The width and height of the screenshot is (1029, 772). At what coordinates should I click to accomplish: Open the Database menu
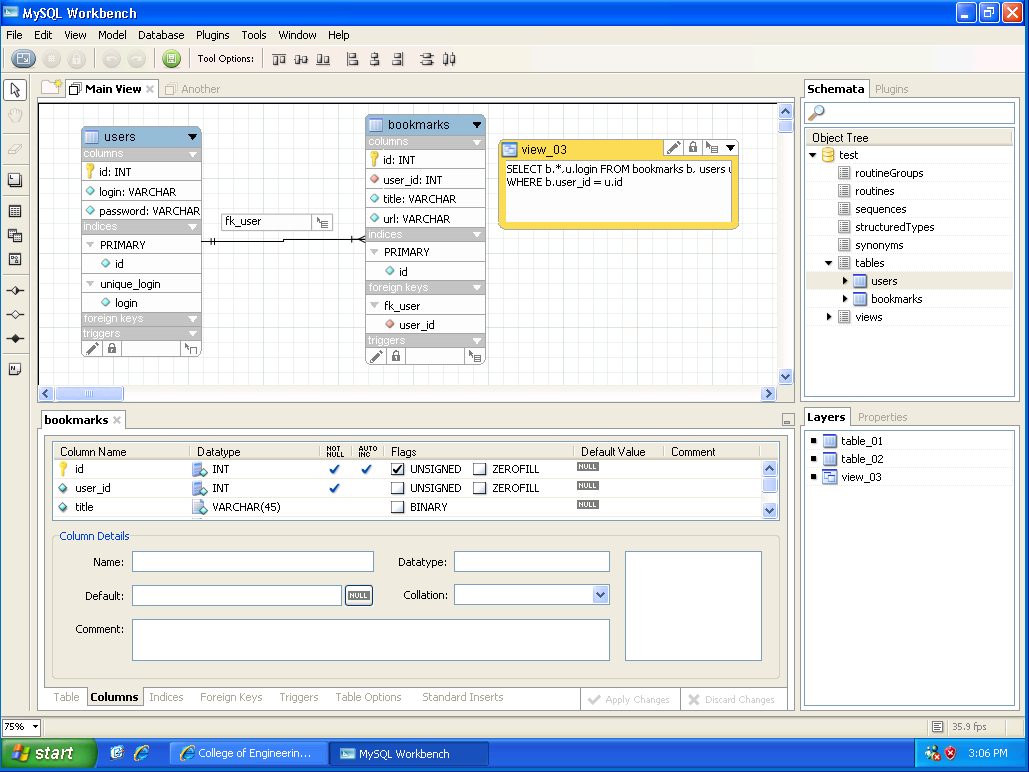tap(161, 35)
